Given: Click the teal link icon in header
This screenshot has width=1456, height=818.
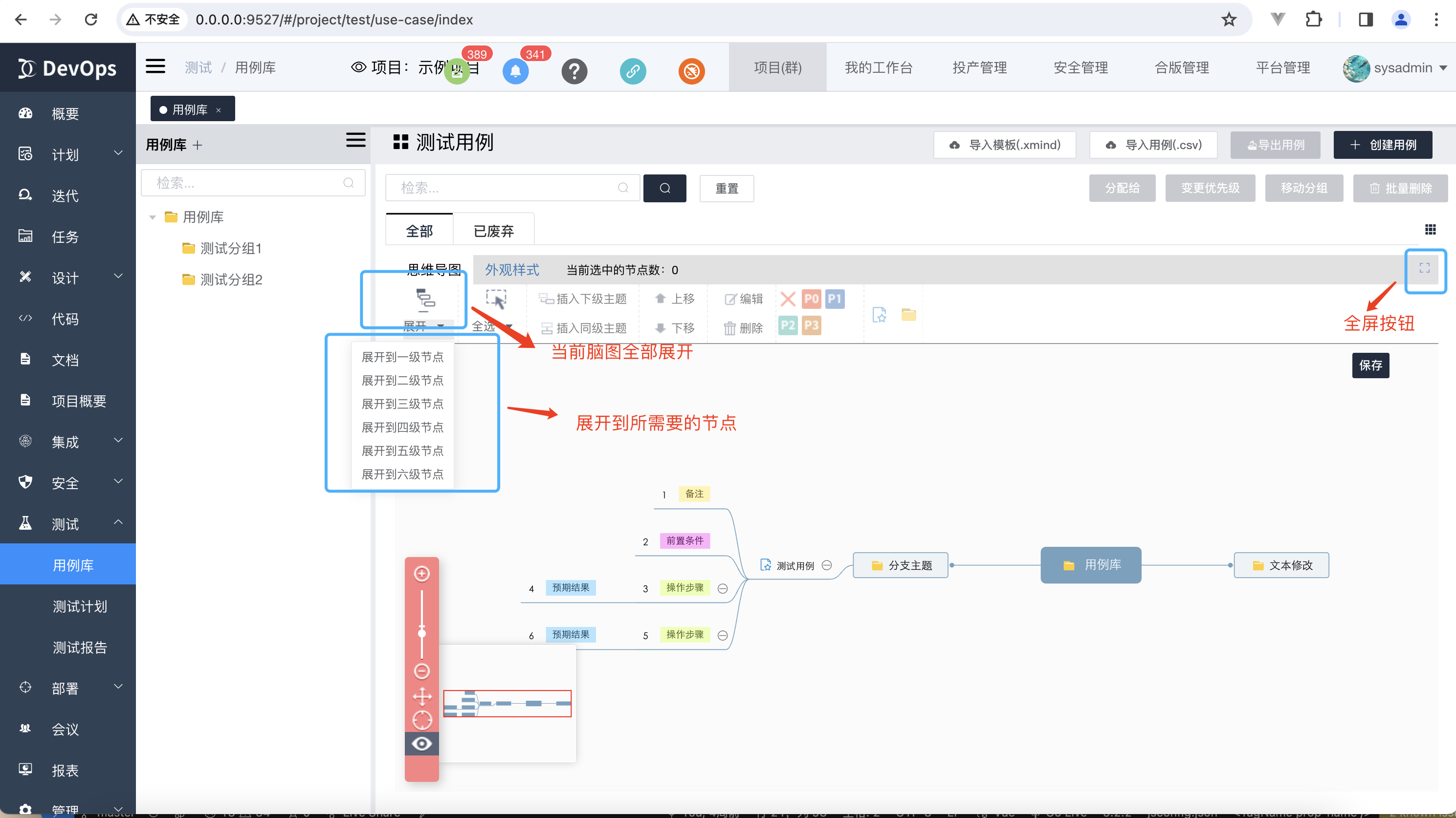Looking at the screenshot, I should coord(633,71).
